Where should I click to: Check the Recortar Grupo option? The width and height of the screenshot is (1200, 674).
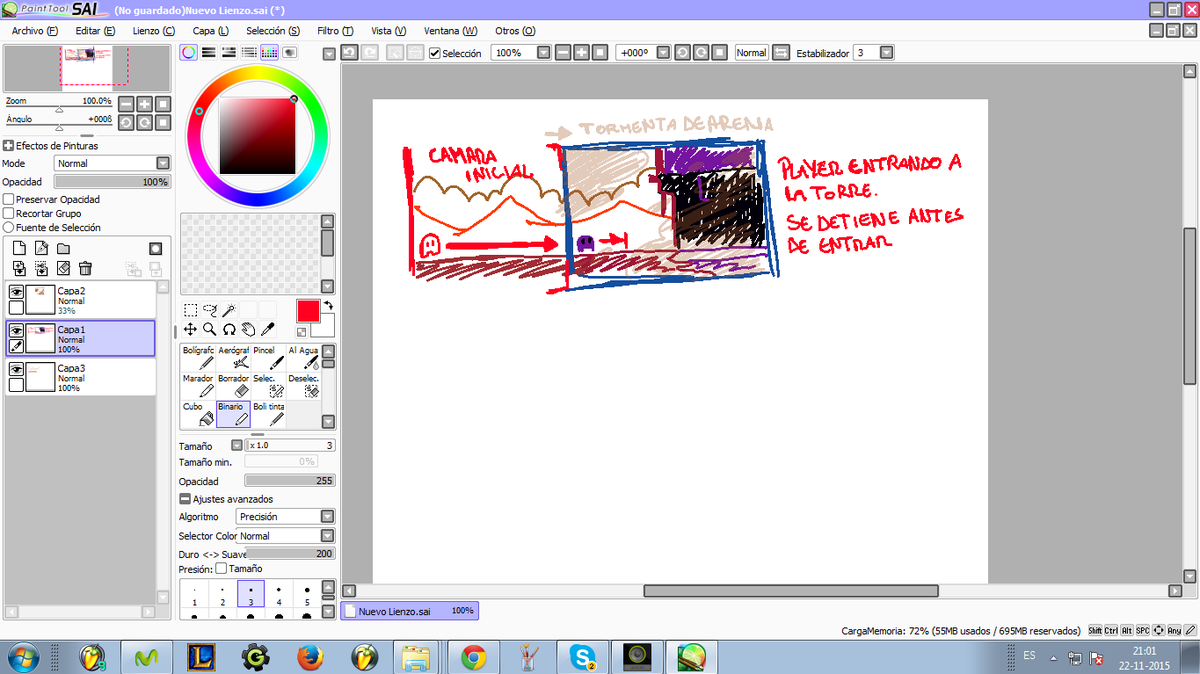(x=8, y=213)
